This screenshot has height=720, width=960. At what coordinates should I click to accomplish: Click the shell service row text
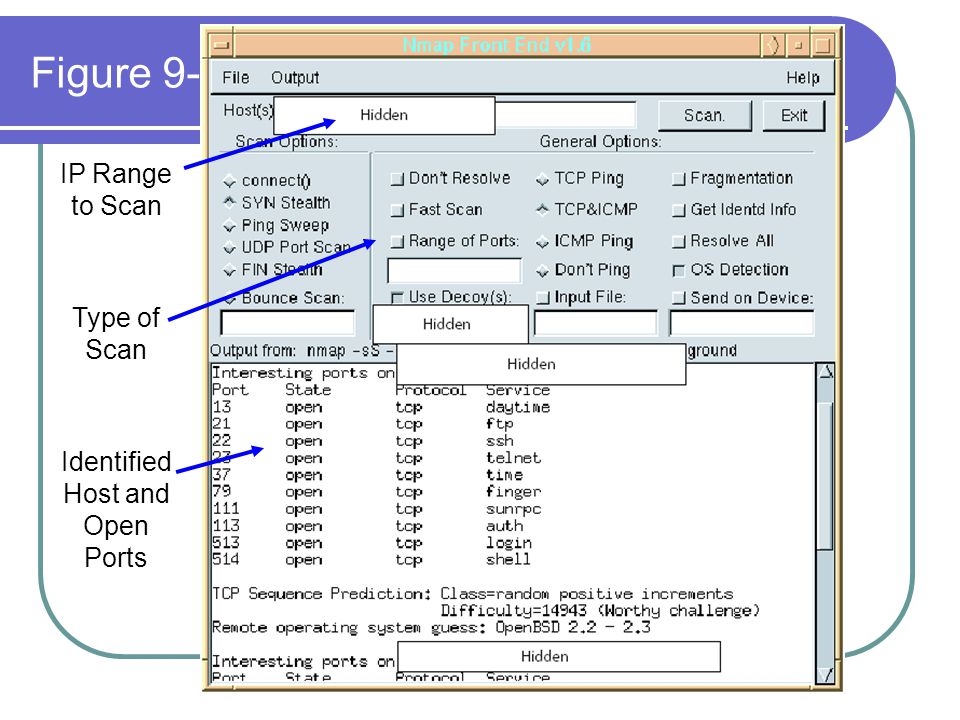[x=508, y=559]
